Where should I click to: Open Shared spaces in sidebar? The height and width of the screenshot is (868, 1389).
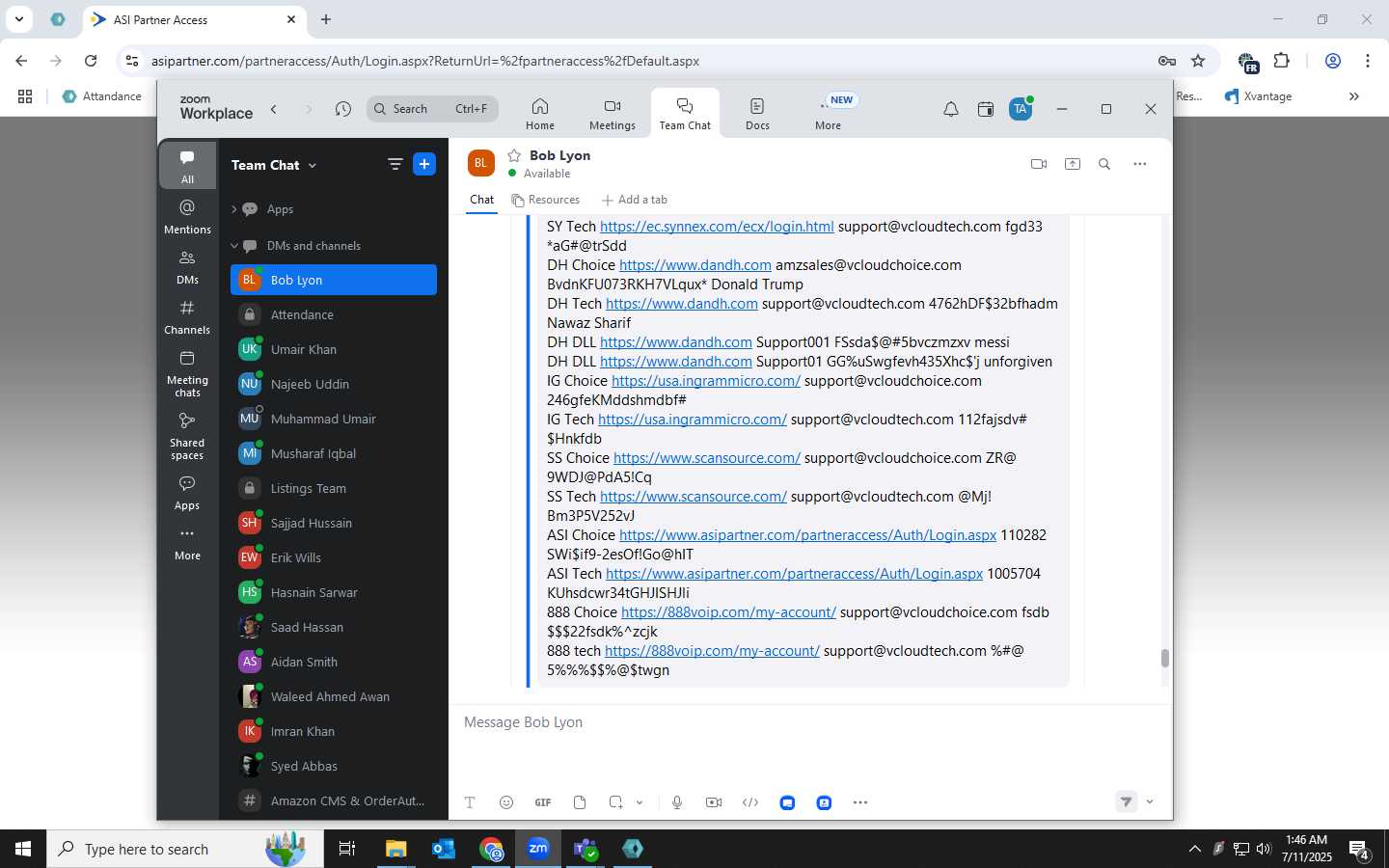coord(187,436)
